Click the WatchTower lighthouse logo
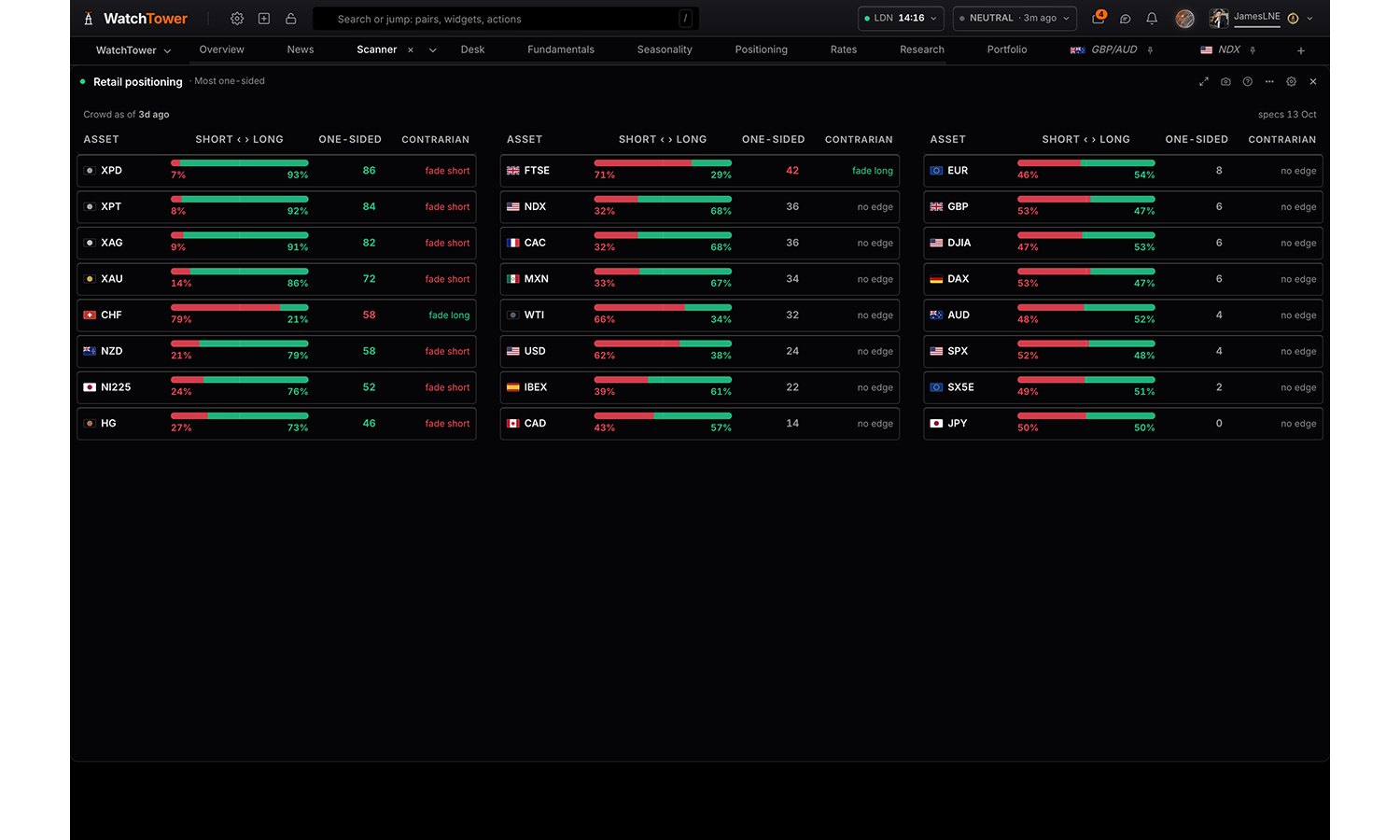1400x840 pixels. pos(89,19)
